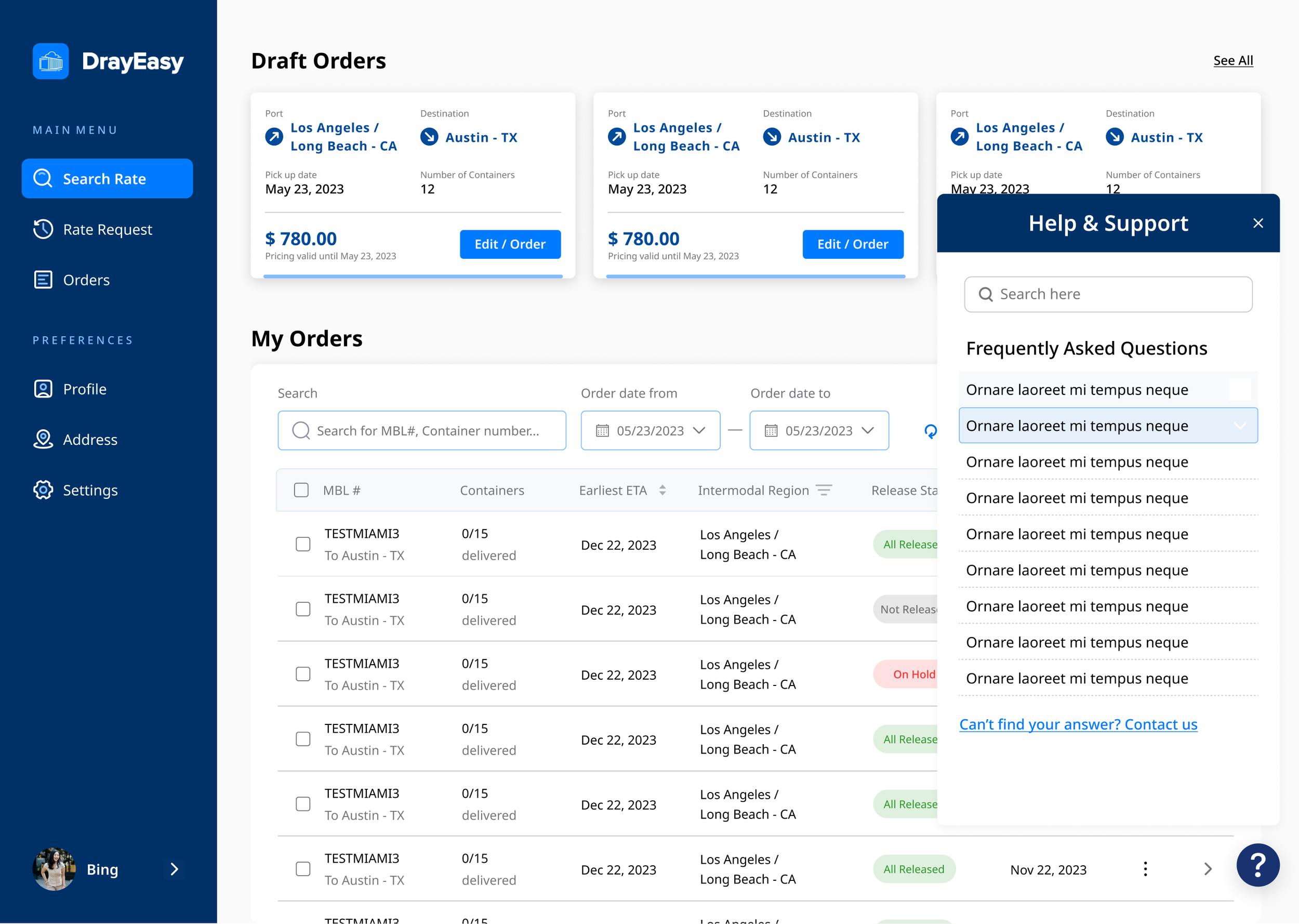Toggle the select-all checkbox in table header
The image size is (1299, 924).
click(x=301, y=490)
